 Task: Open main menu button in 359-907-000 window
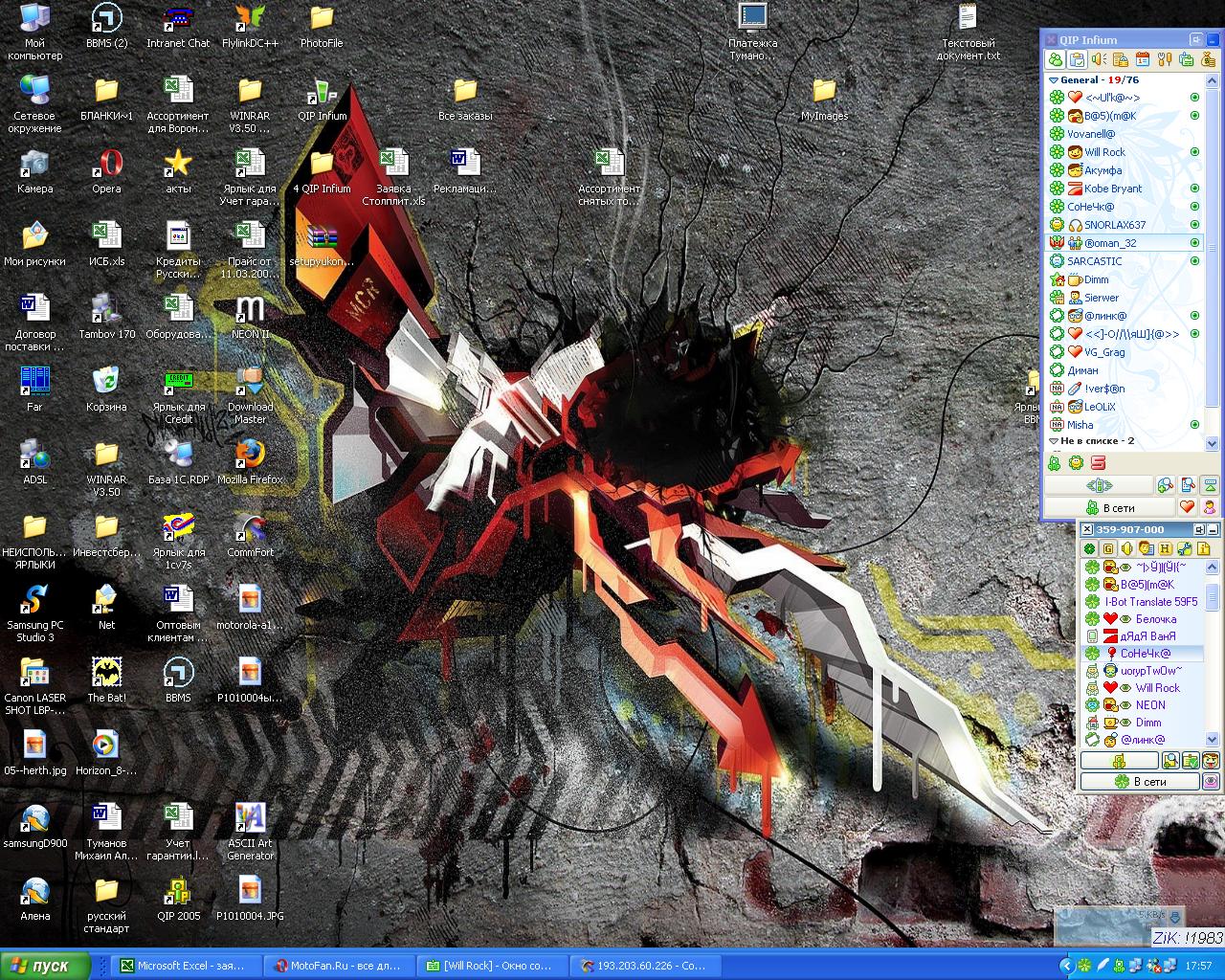coord(1119,761)
